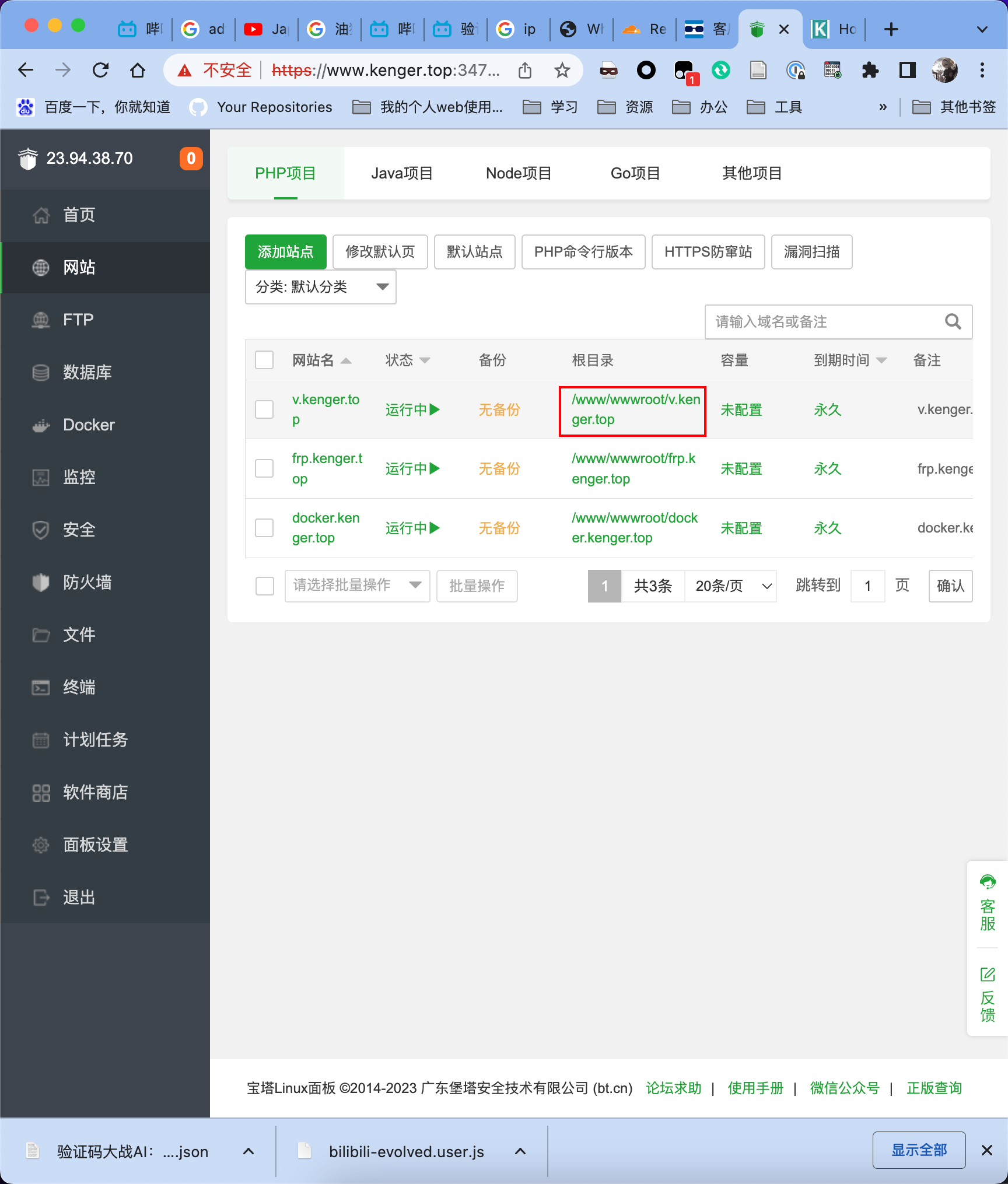Image resolution: width=1008 pixels, height=1184 pixels.
Task: Toggle the select-all checkbox in table header
Action: [264, 360]
